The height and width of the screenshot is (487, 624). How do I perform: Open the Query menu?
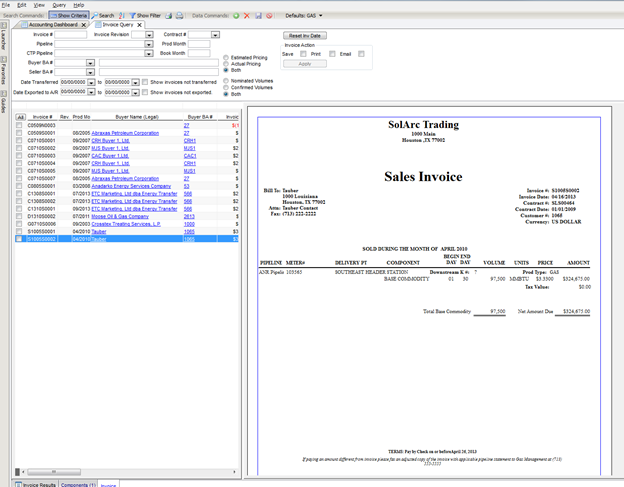click(x=59, y=5)
